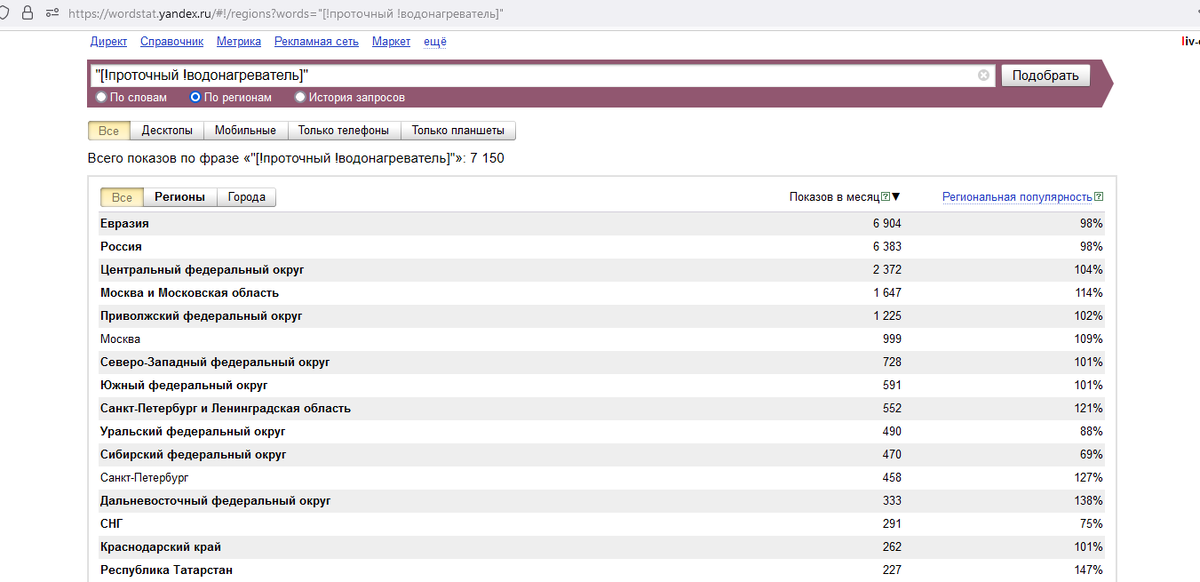Viewport: 1200px width, 582px height.
Task: Click the Подобрать button
Action: click(x=1045, y=75)
